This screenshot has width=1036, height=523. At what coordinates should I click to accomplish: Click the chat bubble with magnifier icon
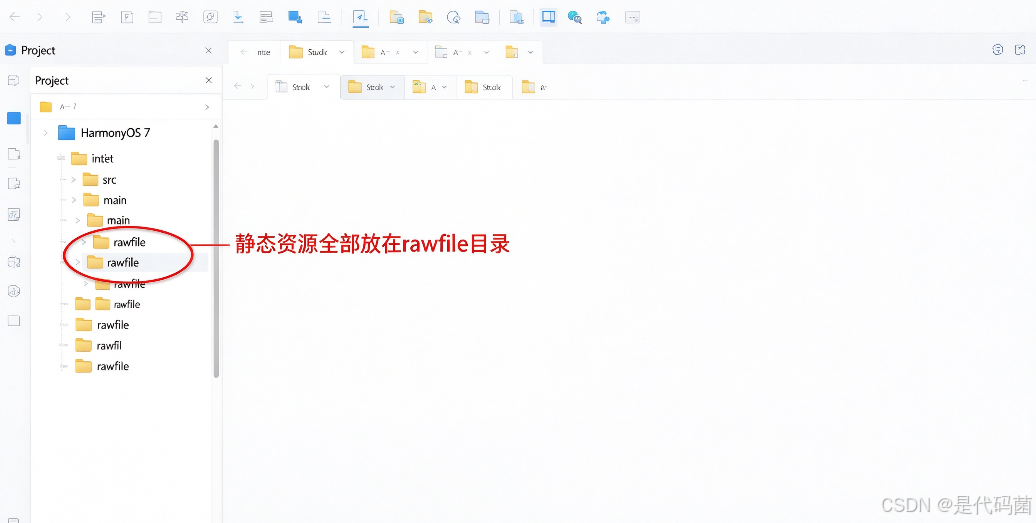click(575, 17)
